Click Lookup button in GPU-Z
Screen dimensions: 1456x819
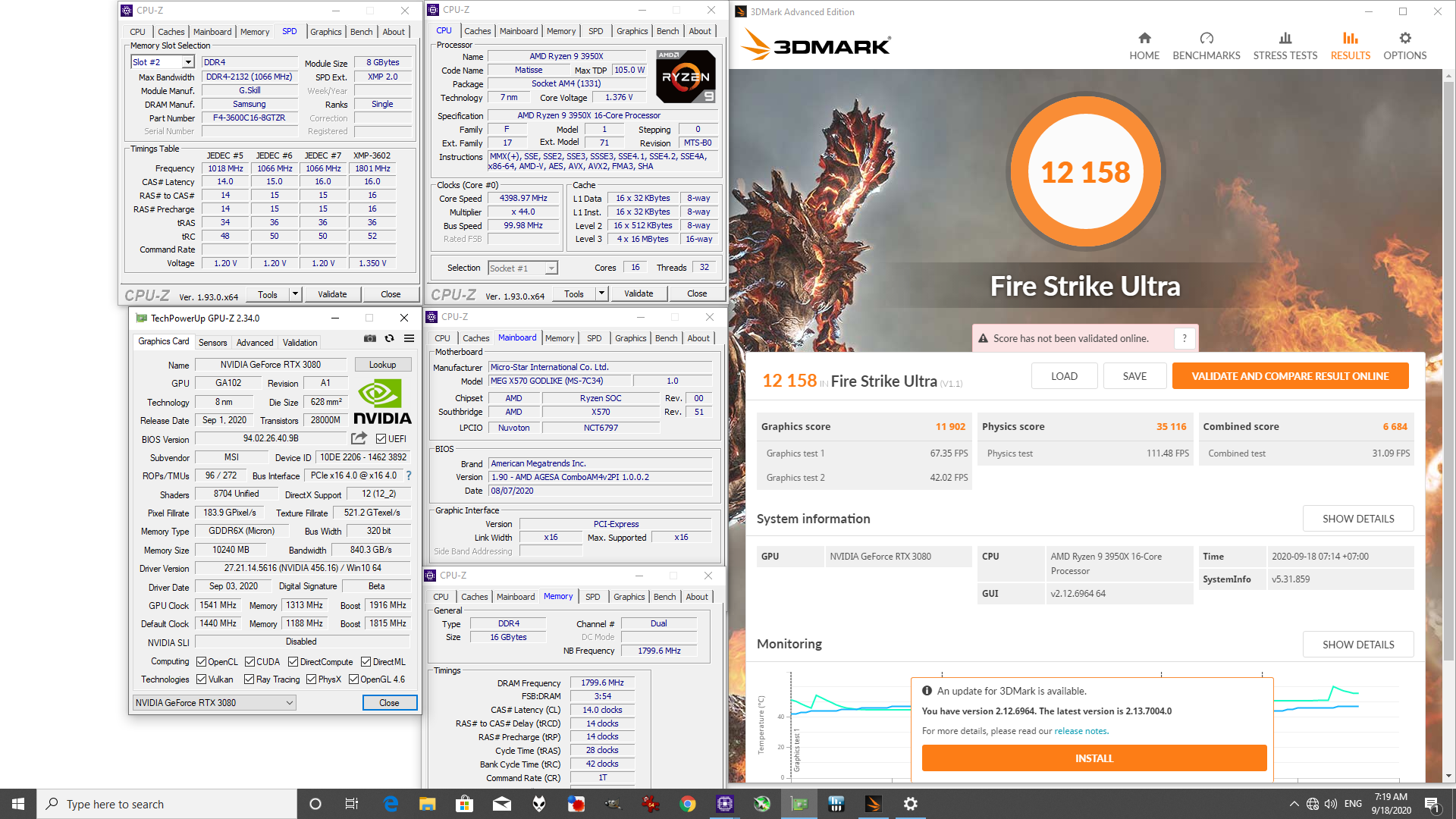coord(382,365)
